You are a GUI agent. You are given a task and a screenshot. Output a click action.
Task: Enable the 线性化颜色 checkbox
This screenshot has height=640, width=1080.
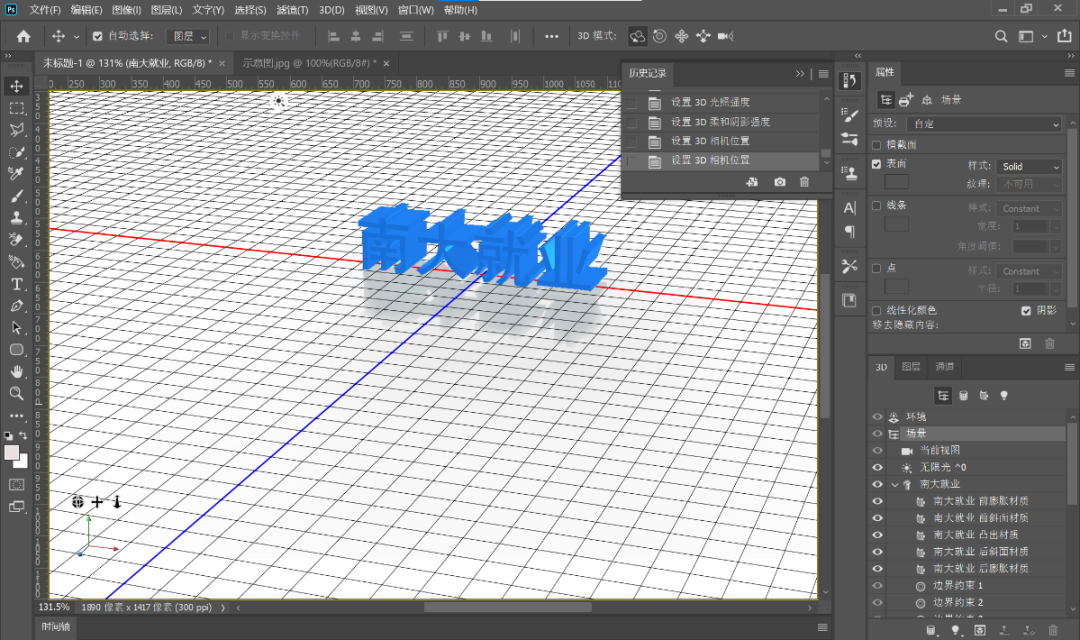[x=877, y=311]
